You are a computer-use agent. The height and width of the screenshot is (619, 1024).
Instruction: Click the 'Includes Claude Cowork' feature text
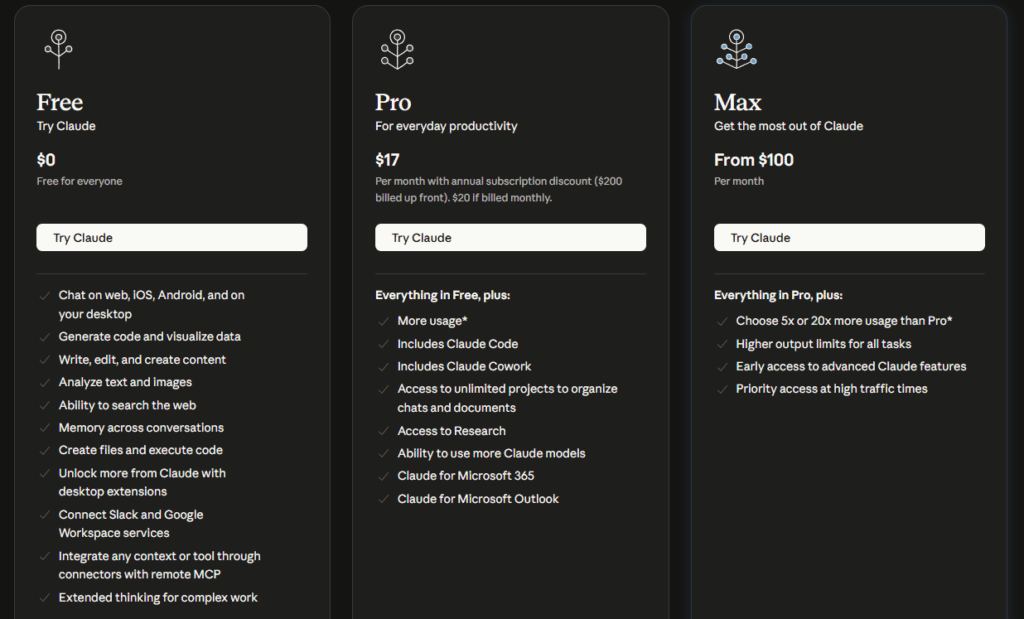(464, 366)
